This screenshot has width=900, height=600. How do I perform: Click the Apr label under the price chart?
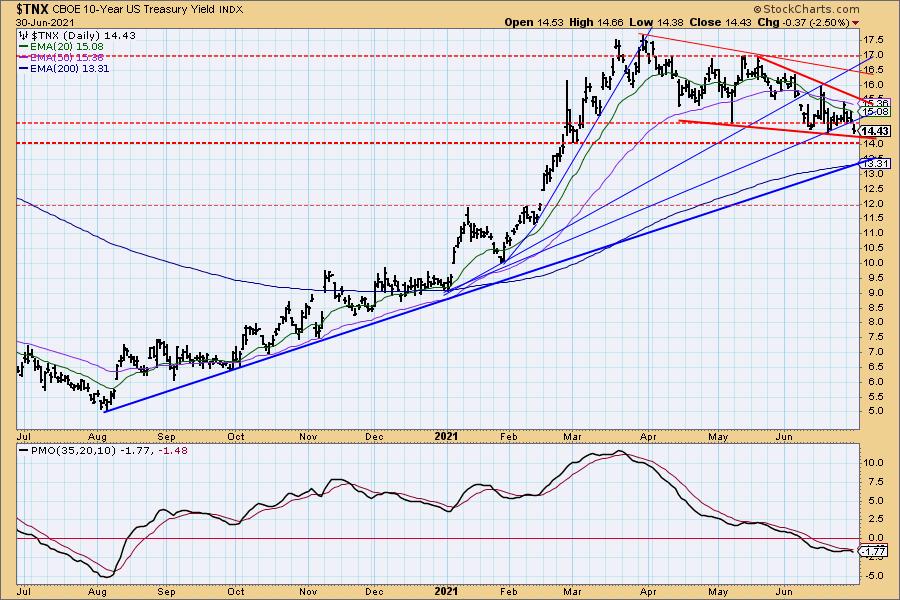648,437
